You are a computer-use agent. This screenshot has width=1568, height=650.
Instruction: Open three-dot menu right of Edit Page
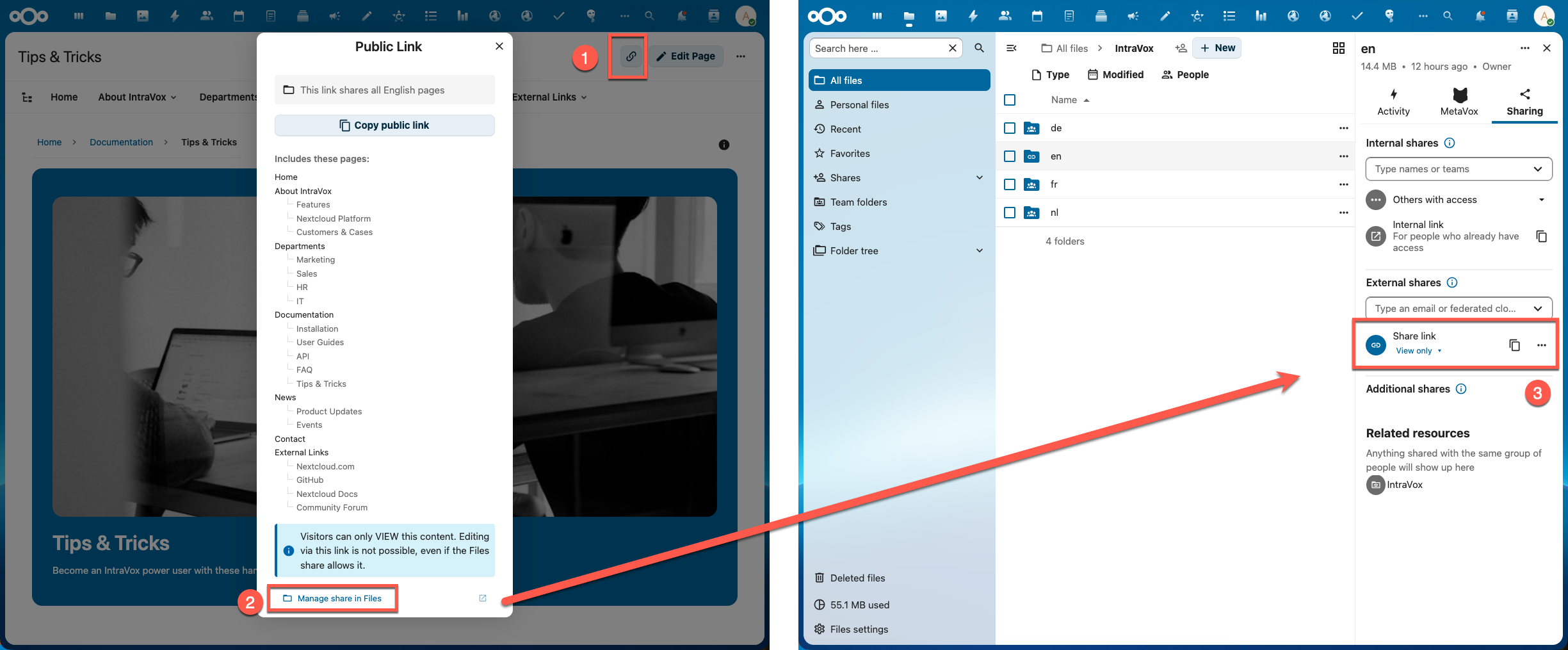coord(741,56)
